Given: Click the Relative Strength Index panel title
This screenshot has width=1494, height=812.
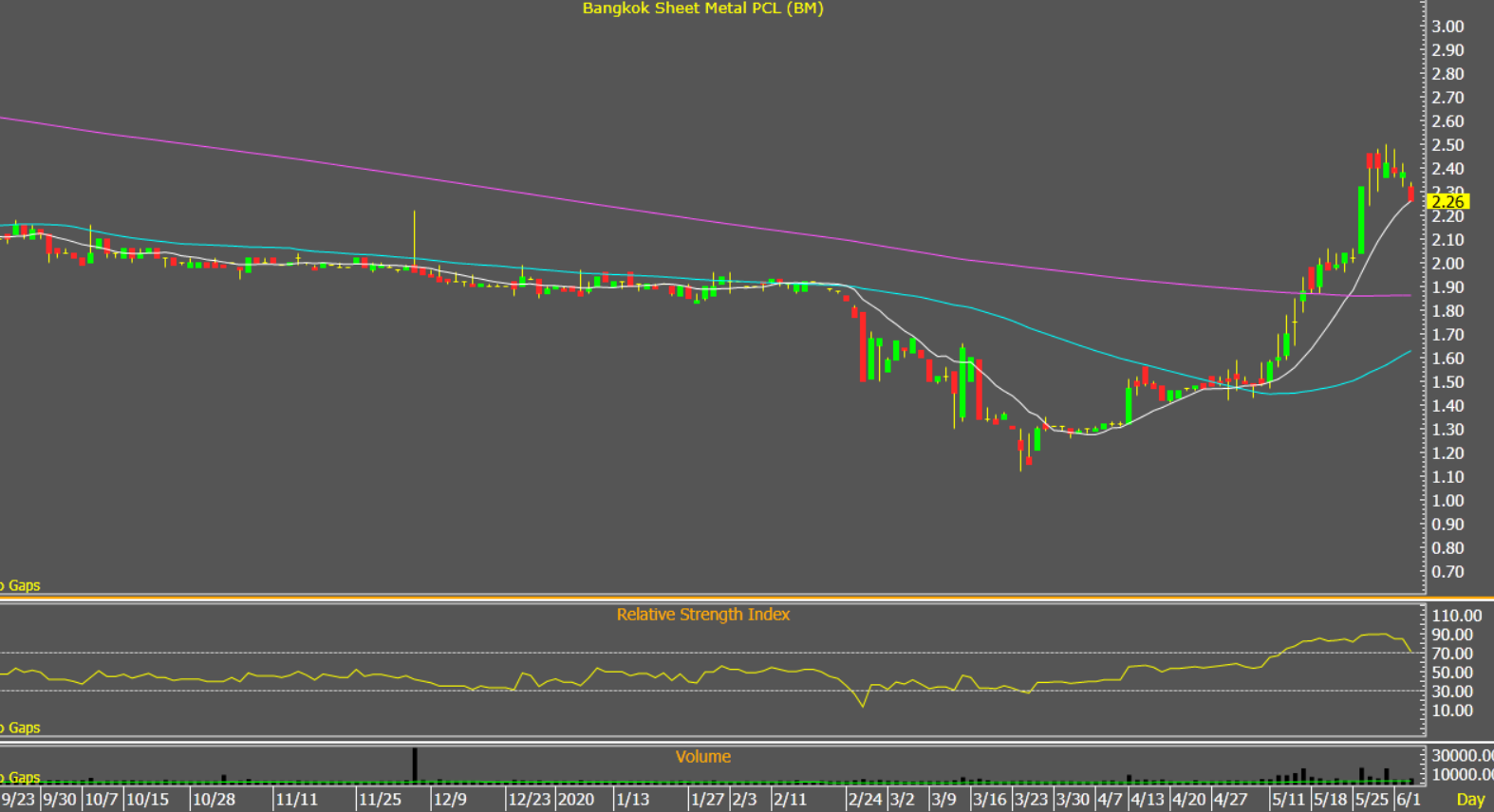Looking at the screenshot, I should click(702, 615).
